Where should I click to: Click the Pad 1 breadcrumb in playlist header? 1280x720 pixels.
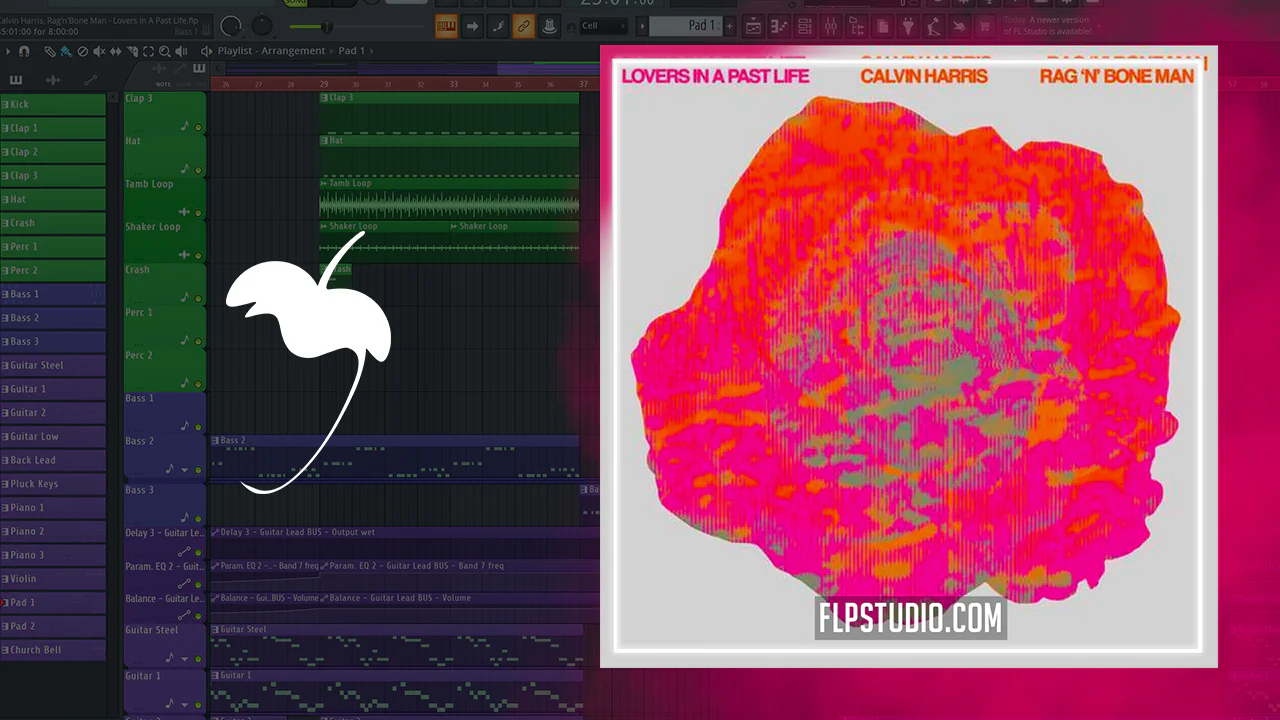point(352,51)
